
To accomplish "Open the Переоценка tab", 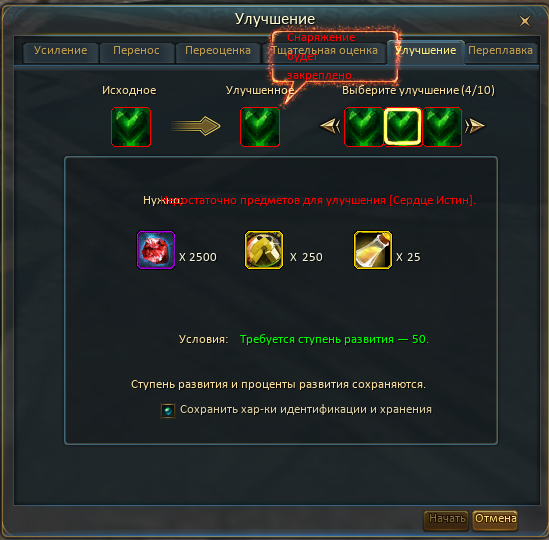I will [x=218, y=51].
